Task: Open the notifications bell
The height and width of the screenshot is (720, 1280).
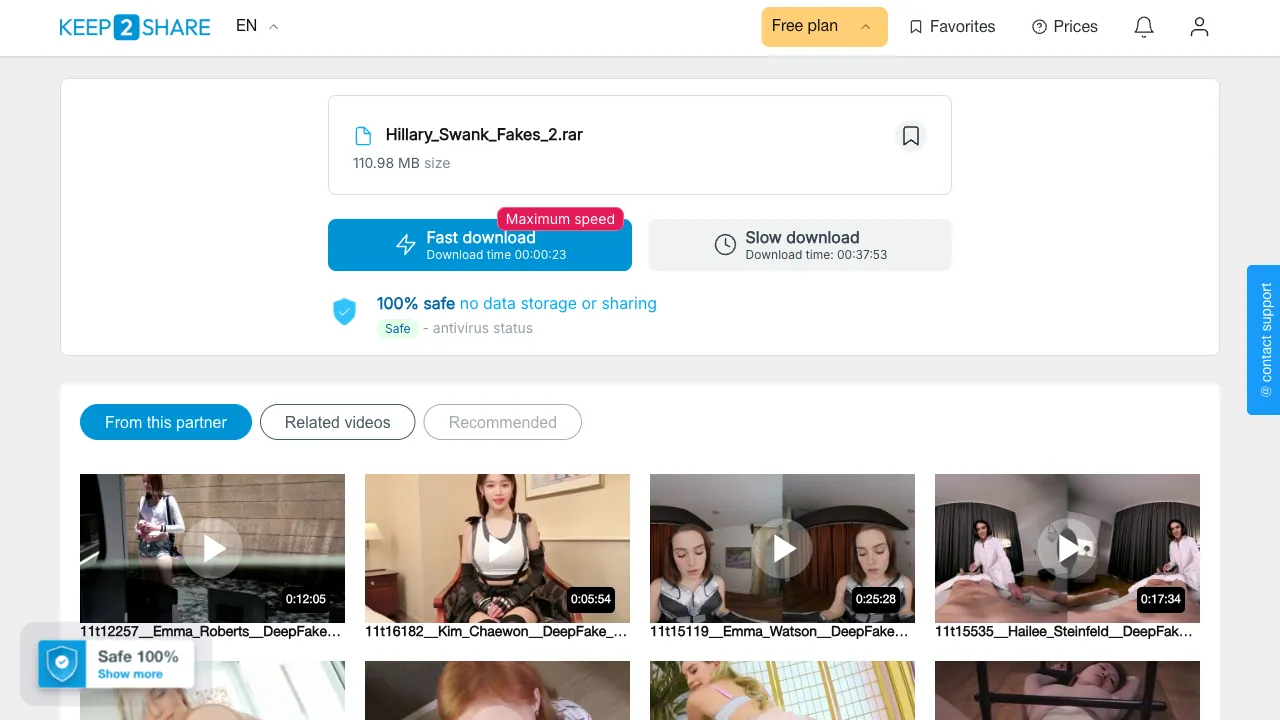Action: (x=1144, y=27)
